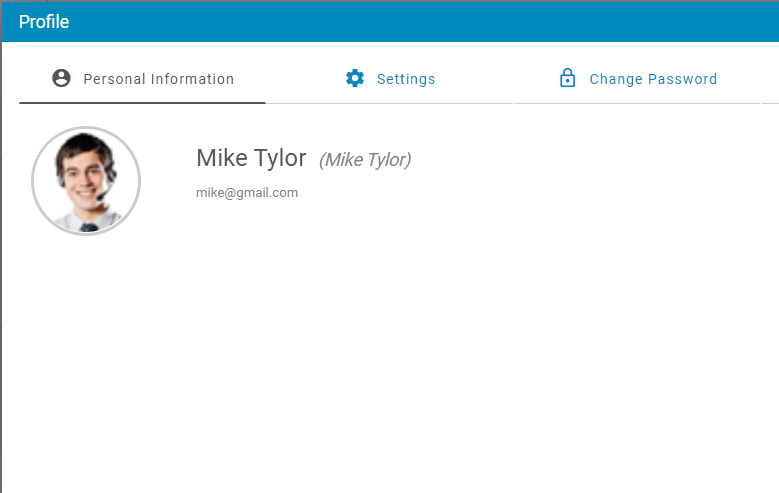Click the Profile title in header

coord(44,21)
